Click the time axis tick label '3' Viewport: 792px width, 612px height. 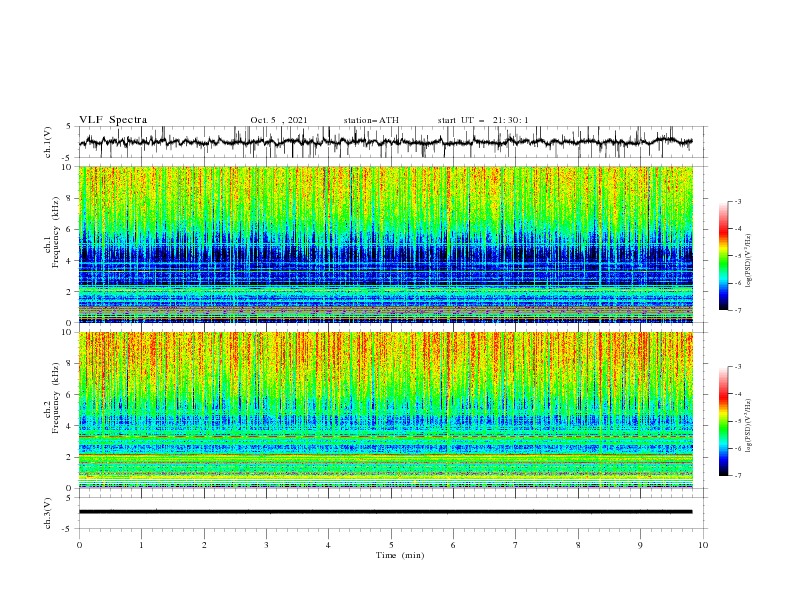pos(266,545)
